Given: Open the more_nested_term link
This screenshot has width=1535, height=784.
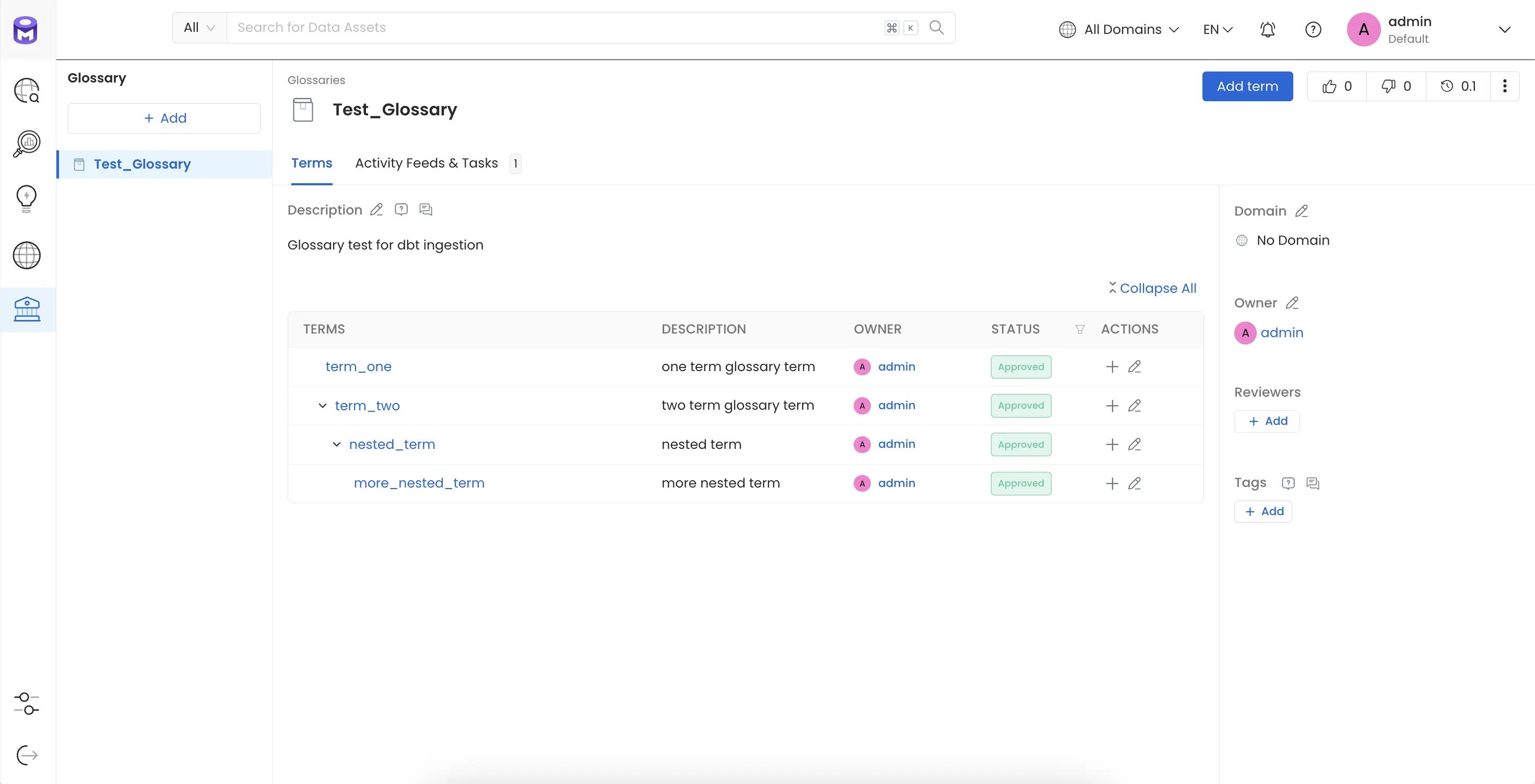Looking at the screenshot, I should pyautogui.click(x=419, y=483).
